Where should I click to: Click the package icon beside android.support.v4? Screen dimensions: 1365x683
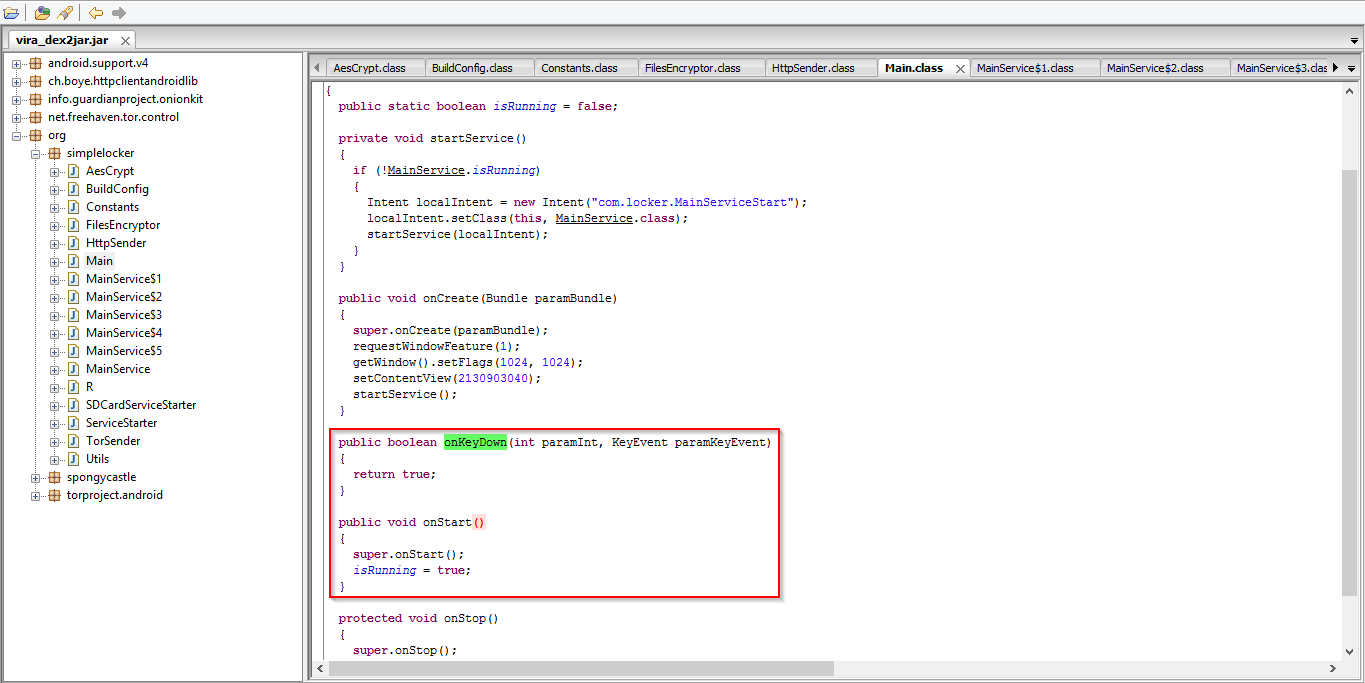35,63
